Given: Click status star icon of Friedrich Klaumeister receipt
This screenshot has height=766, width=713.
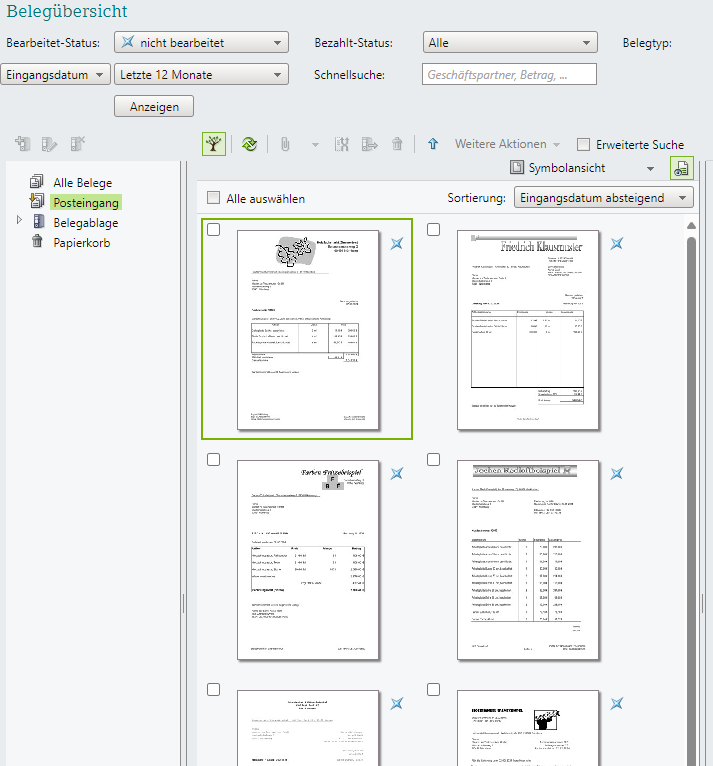Looking at the screenshot, I should [618, 243].
